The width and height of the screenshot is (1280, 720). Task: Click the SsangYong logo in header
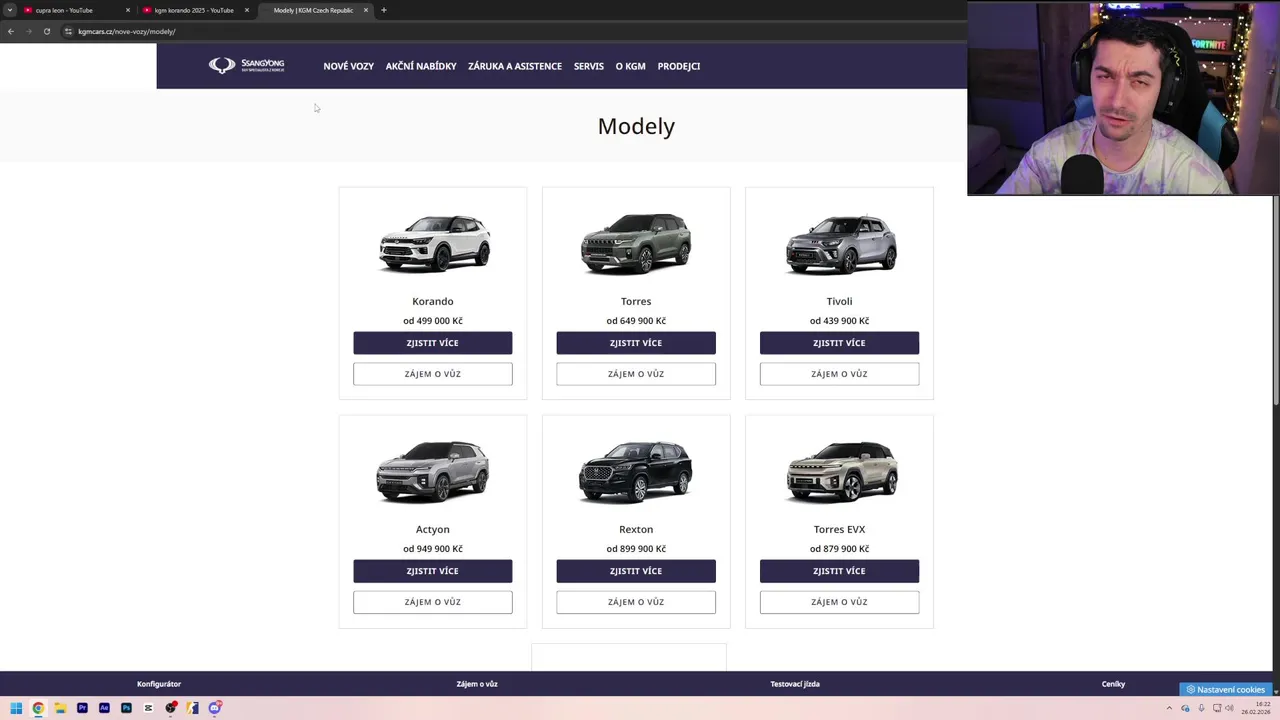pos(246,66)
